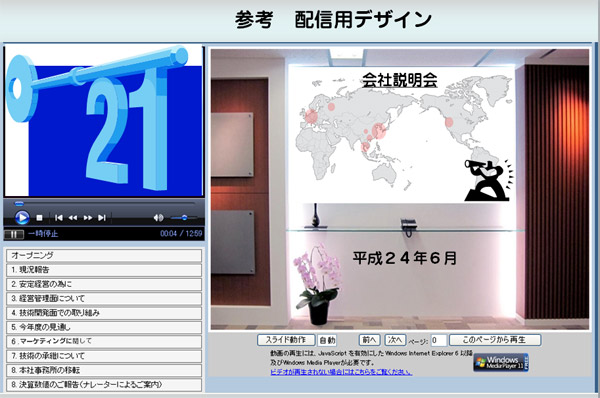Mute audio with the speaker icon
Image resolution: width=600 pixels, height=398 pixels.
click(x=158, y=218)
